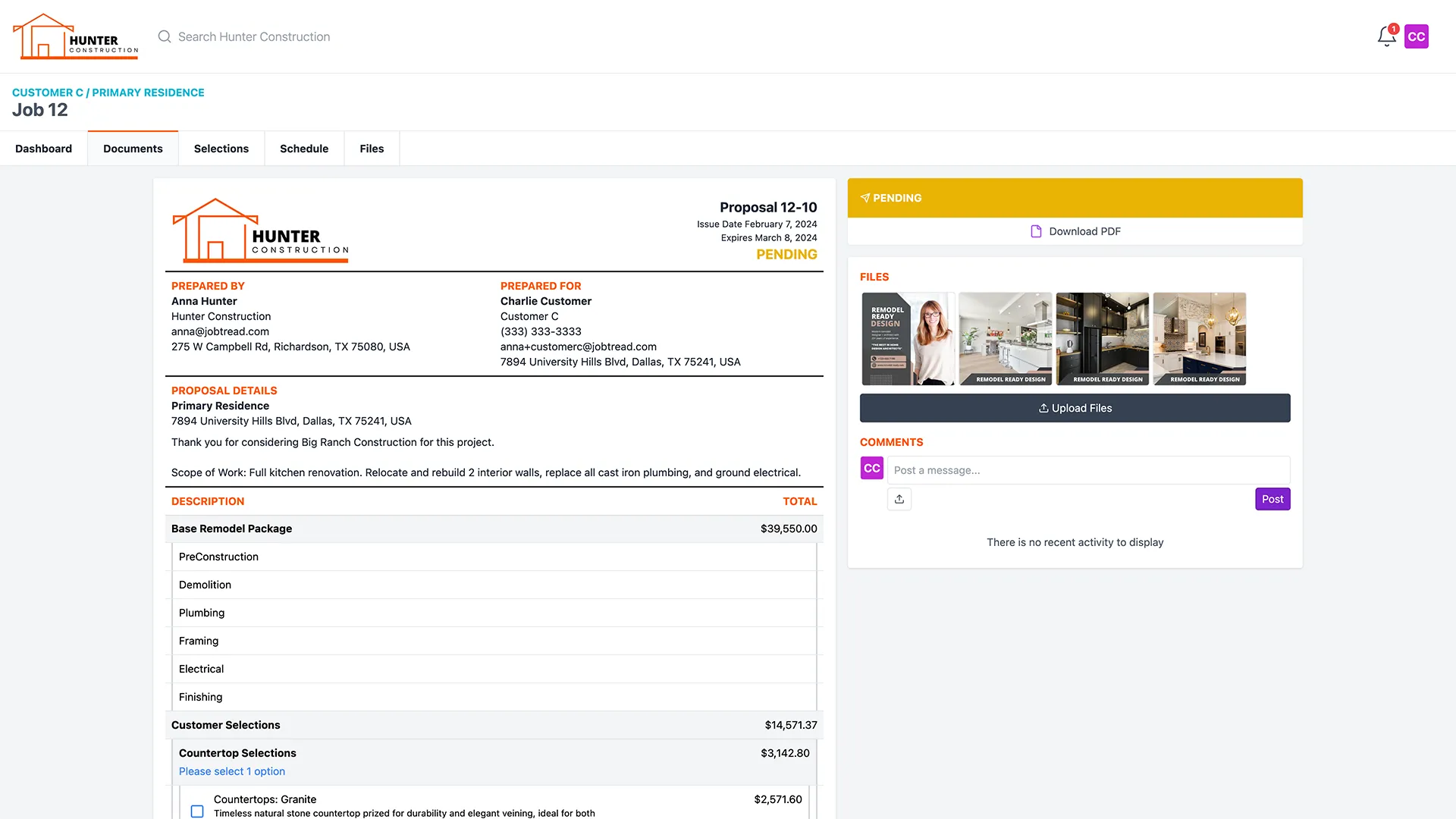Click the CC account avatar in header
This screenshot has height=819, width=1456.
click(x=1417, y=36)
